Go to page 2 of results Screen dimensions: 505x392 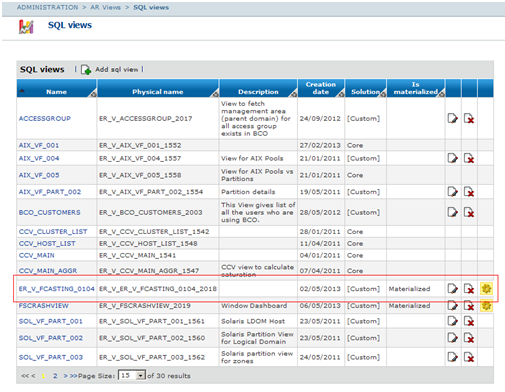point(55,376)
